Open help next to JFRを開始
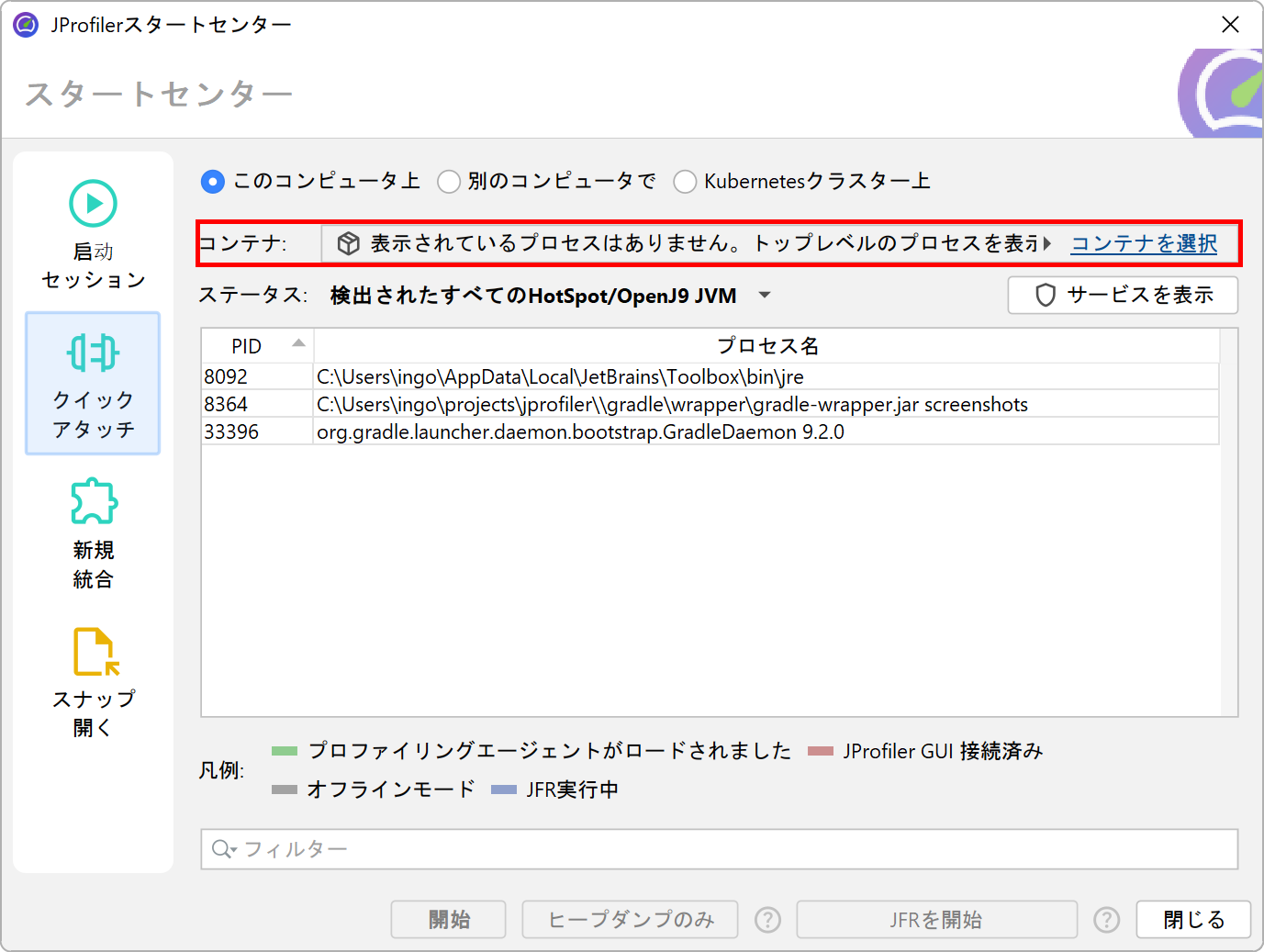This screenshot has height=952, width=1264. pyautogui.click(x=1107, y=920)
